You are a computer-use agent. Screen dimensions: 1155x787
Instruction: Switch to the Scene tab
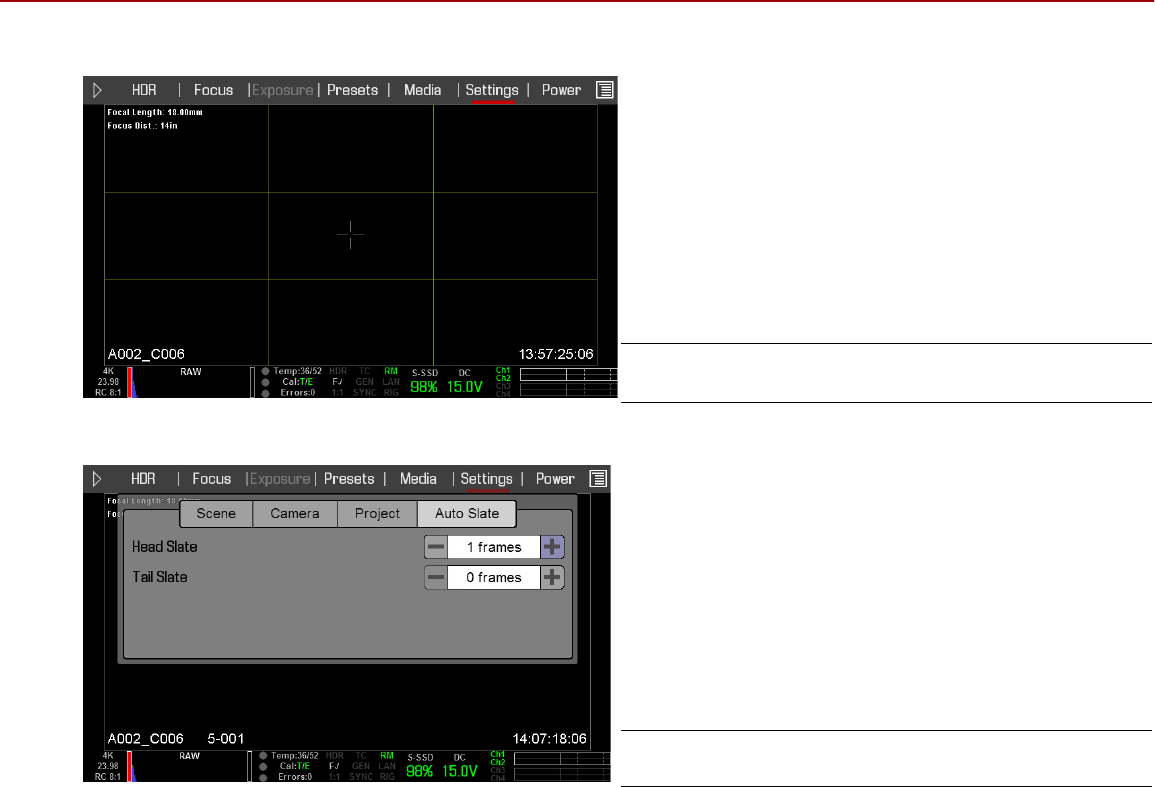[x=216, y=514]
